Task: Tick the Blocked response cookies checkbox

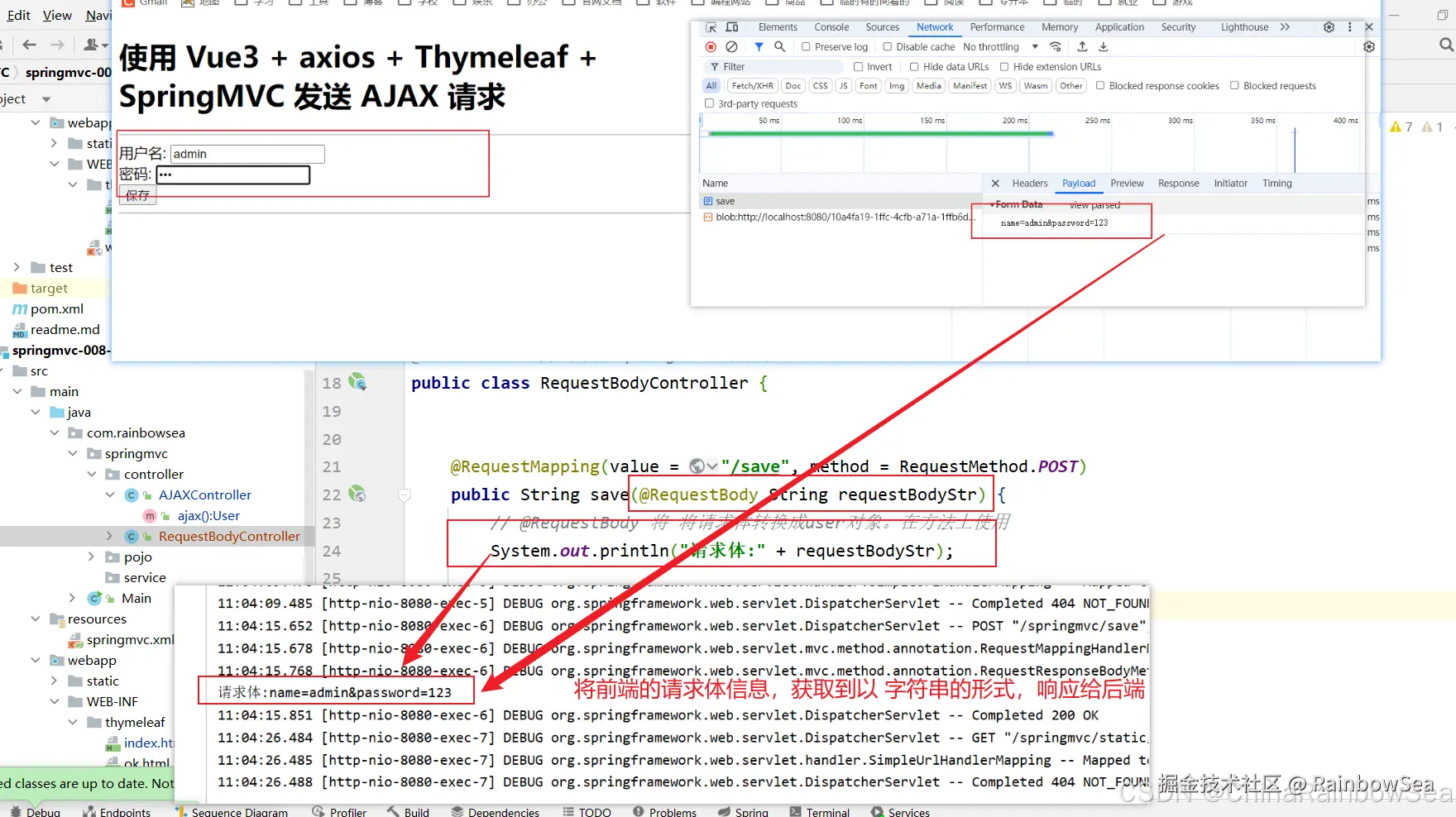Action: coord(1100,85)
